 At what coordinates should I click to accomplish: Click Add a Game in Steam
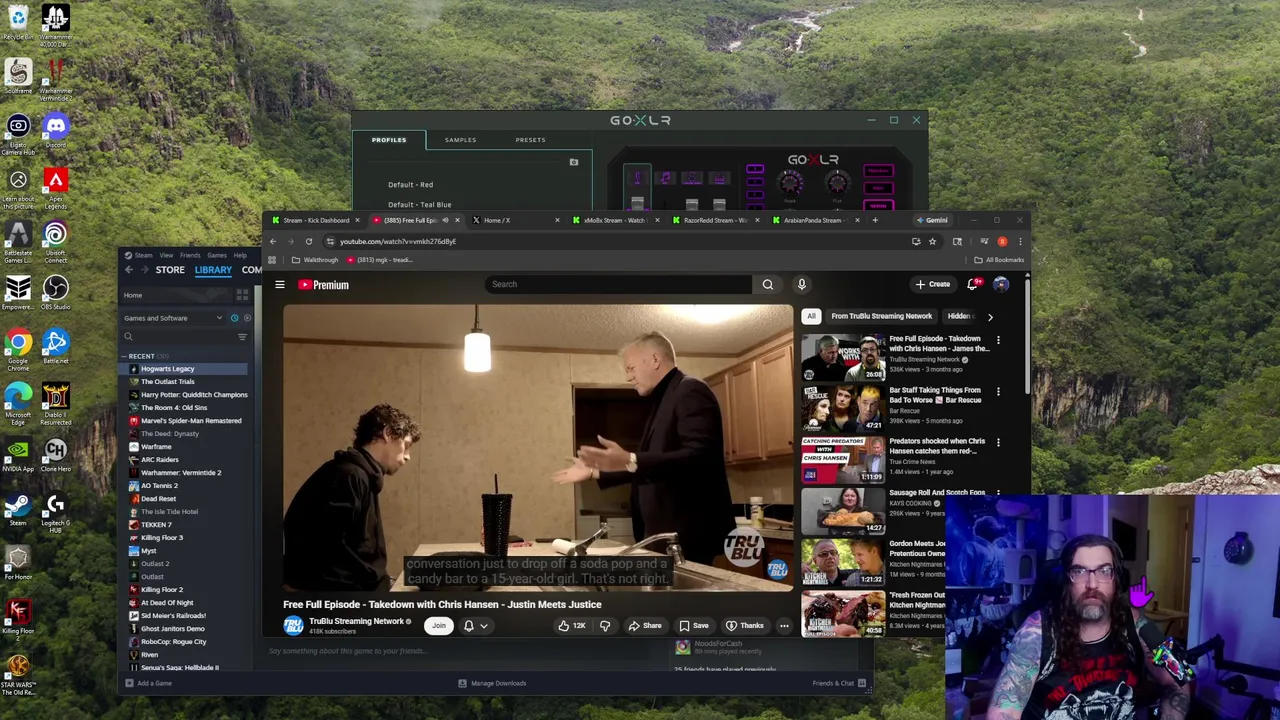148,683
